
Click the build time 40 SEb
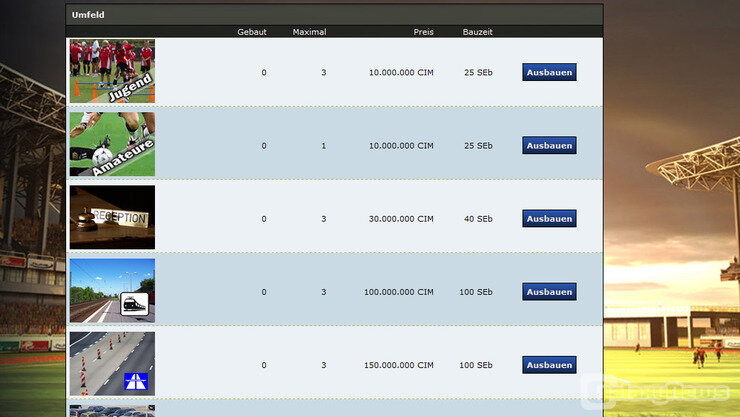pyautogui.click(x=478, y=219)
